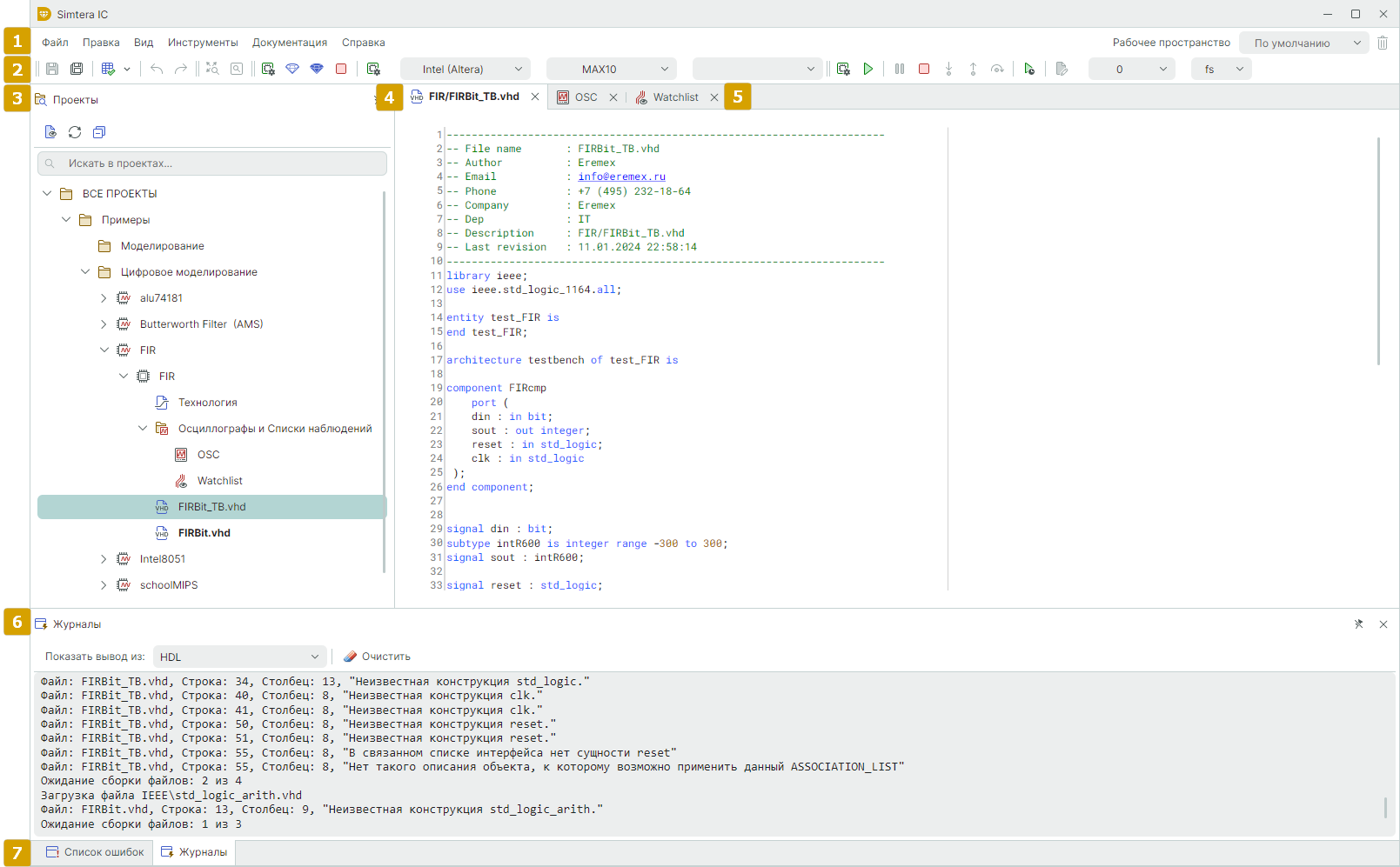Click the info@eremex.ru email link
The image size is (1400, 867).
click(621, 177)
